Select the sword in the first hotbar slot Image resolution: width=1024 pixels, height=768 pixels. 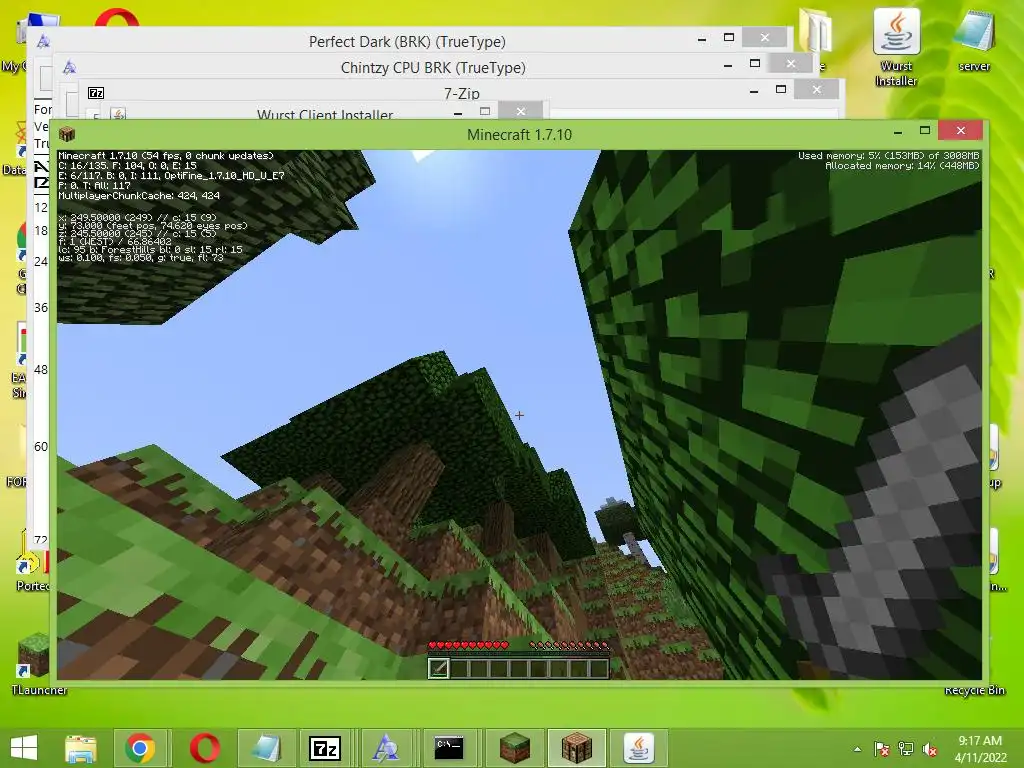point(439,668)
